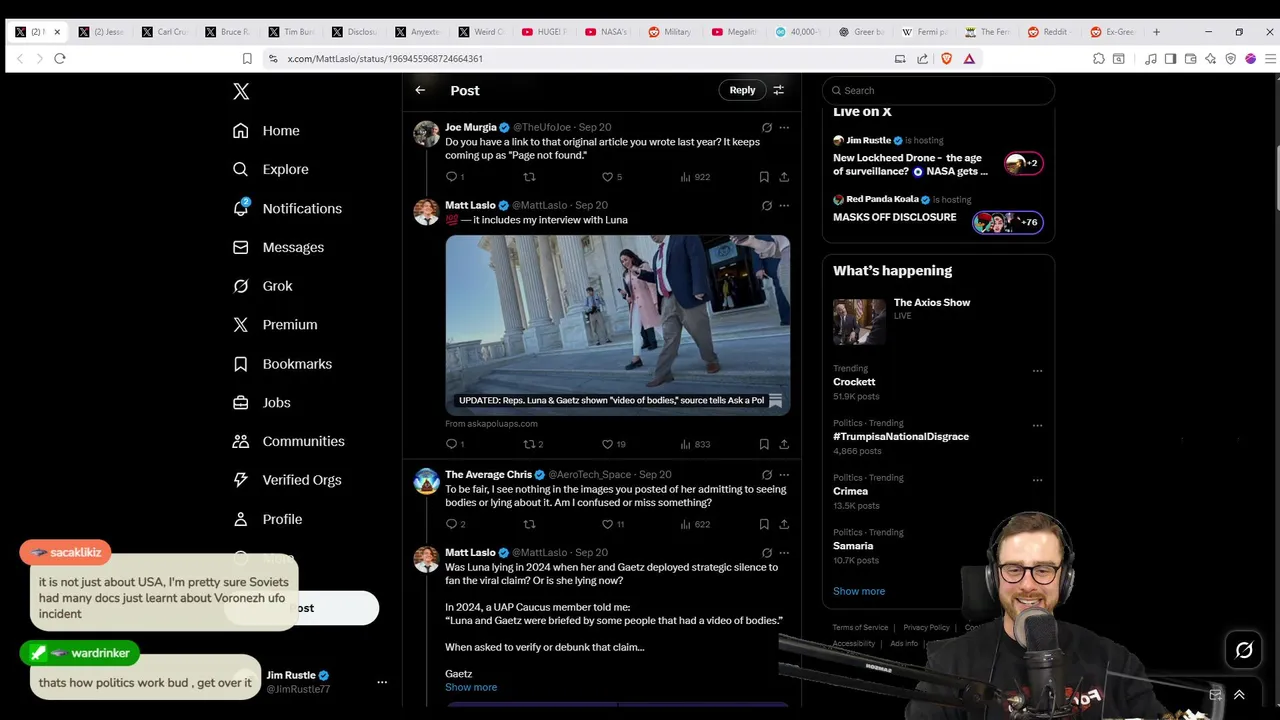The image size is (1280, 720).
Task: Reply to Matt Laslo's Luna interview post
Action: (x=454, y=444)
